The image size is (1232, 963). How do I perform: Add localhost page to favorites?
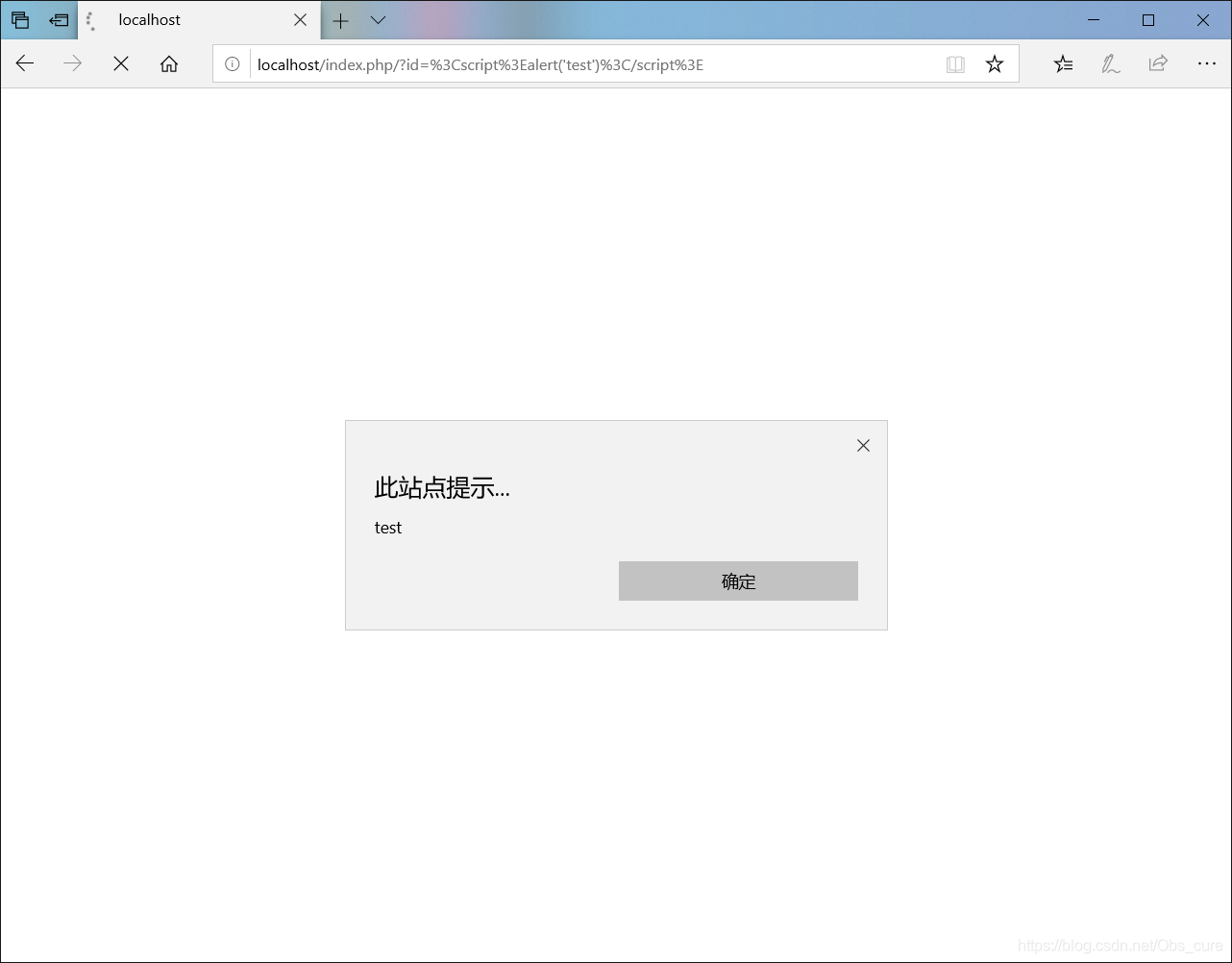[994, 63]
